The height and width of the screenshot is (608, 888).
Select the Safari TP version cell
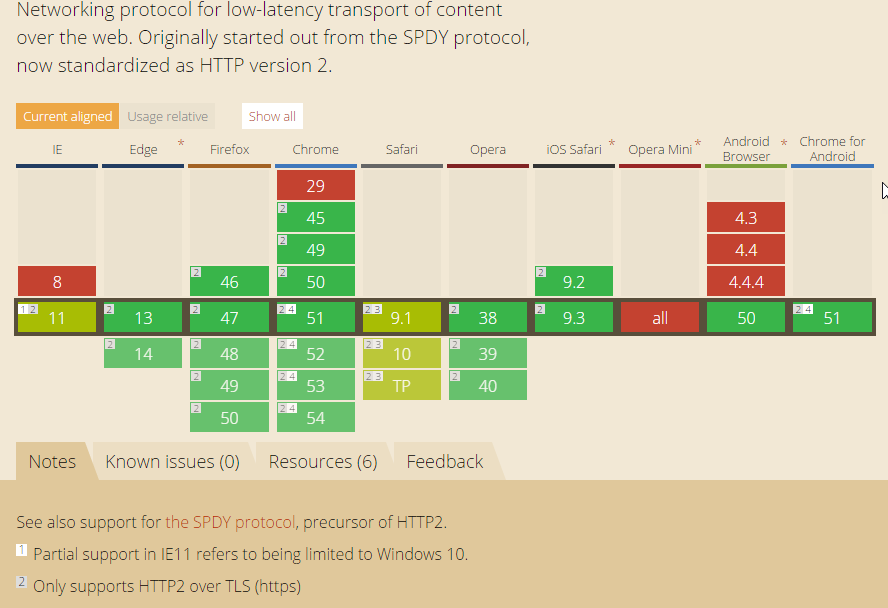click(402, 385)
